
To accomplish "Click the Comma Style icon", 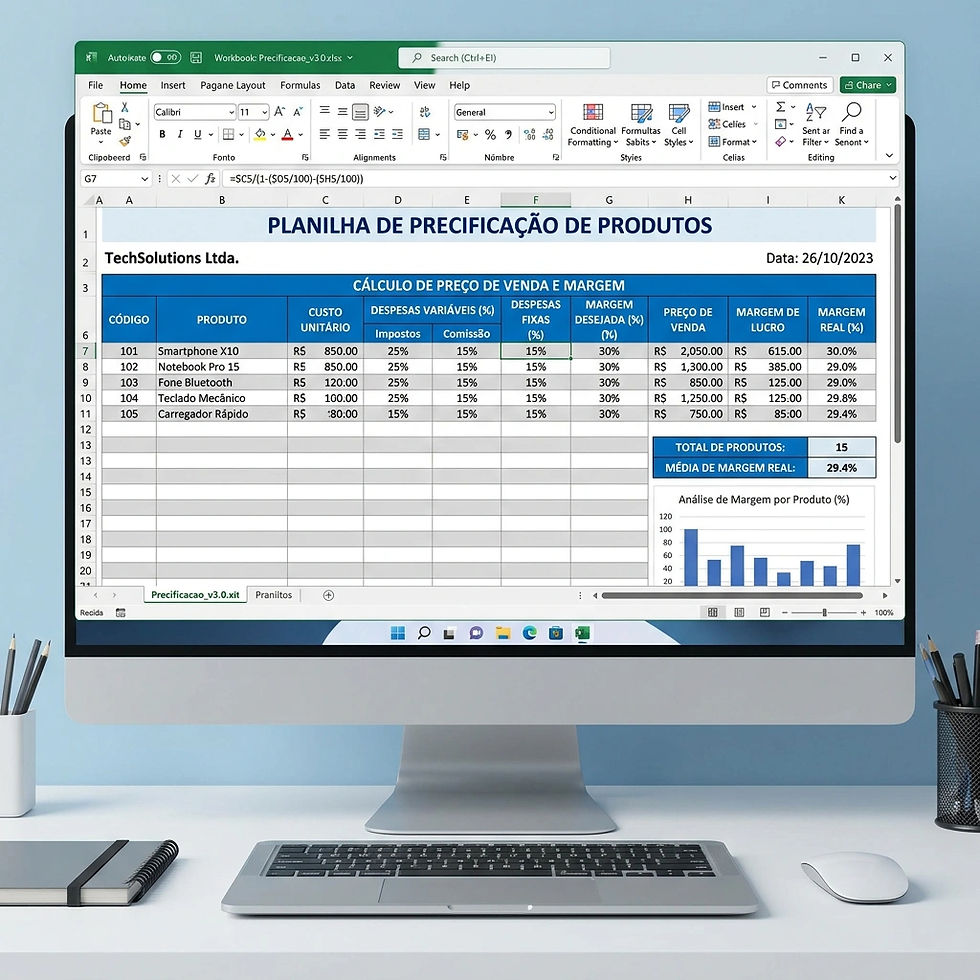I will [509, 134].
